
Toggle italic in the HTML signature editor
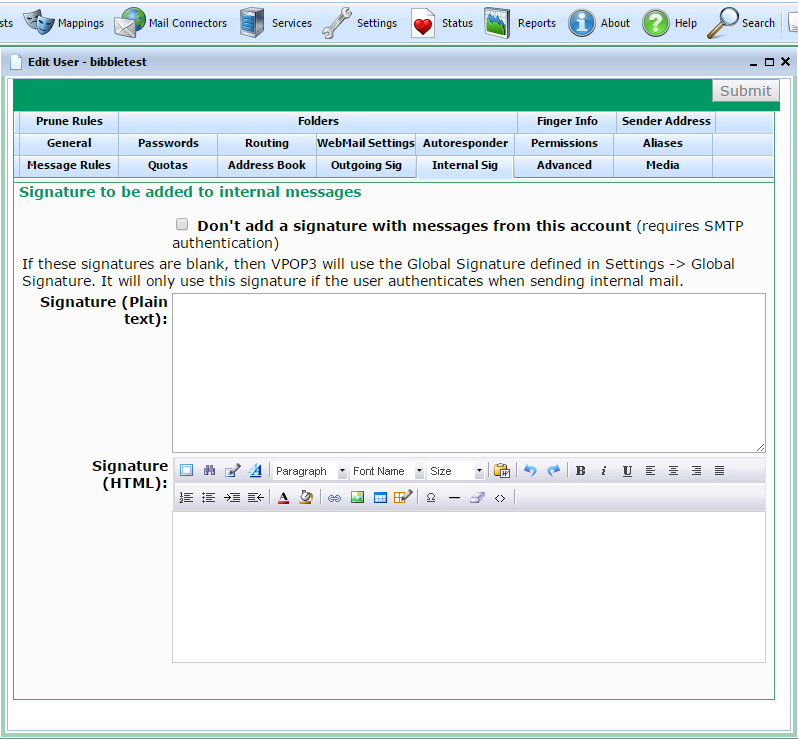(x=603, y=471)
